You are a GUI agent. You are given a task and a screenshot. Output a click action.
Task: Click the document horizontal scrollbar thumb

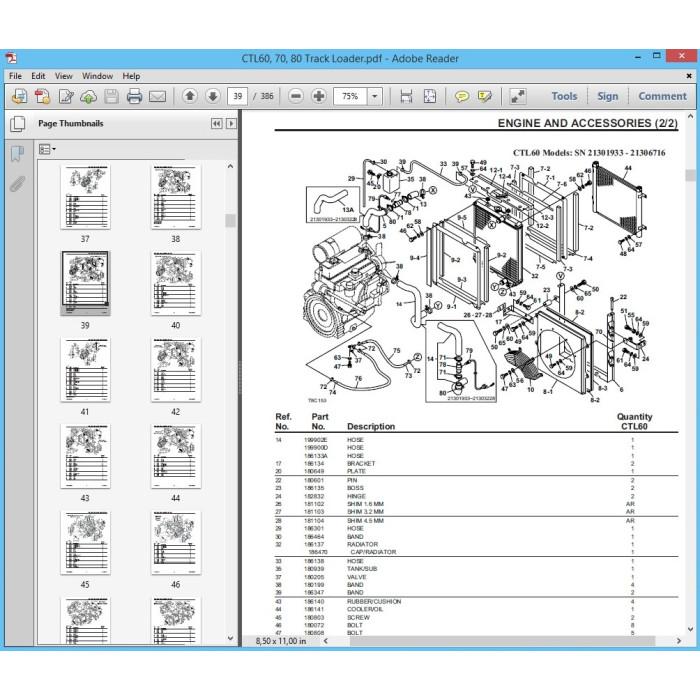click(502, 641)
